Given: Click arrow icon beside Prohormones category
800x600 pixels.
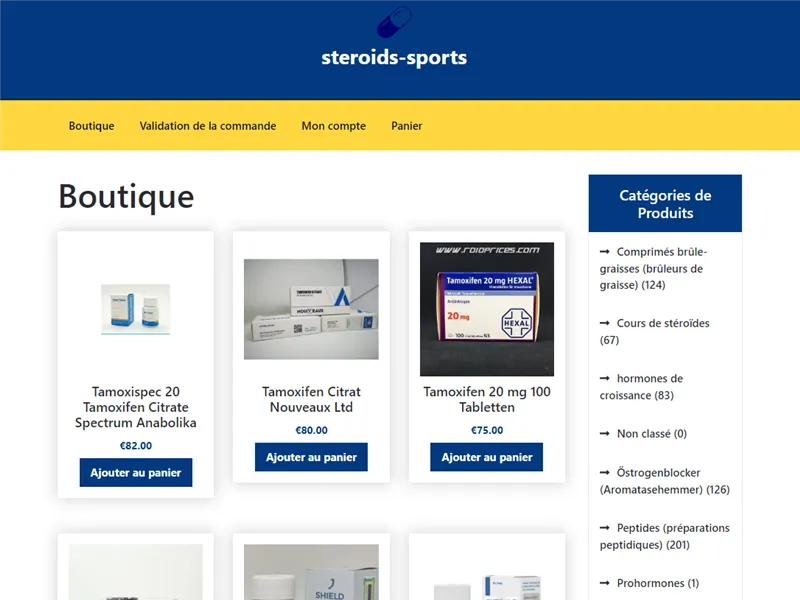Looking at the screenshot, I should (604, 582).
